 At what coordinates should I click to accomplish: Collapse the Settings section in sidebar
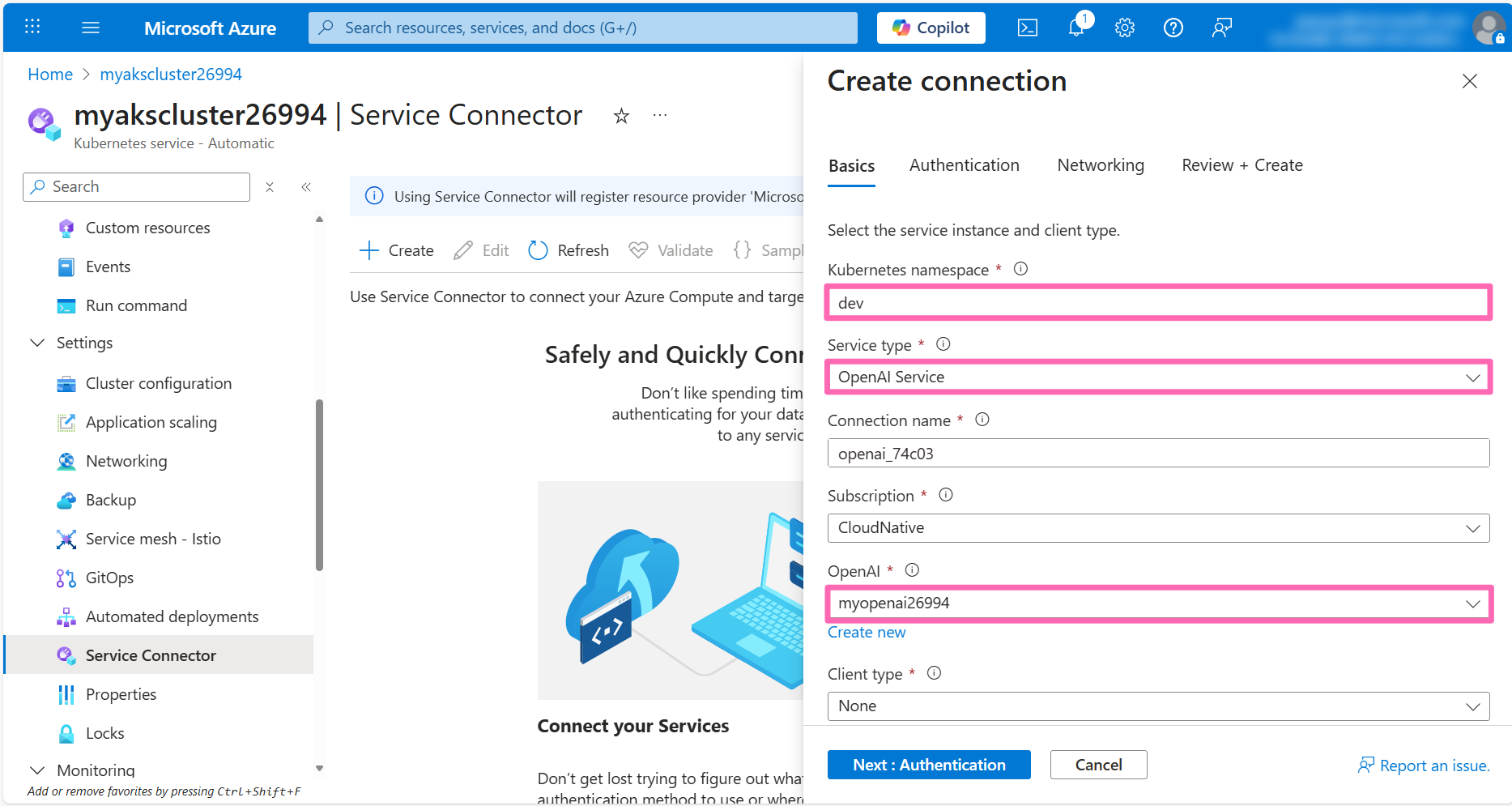click(x=37, y=343)
